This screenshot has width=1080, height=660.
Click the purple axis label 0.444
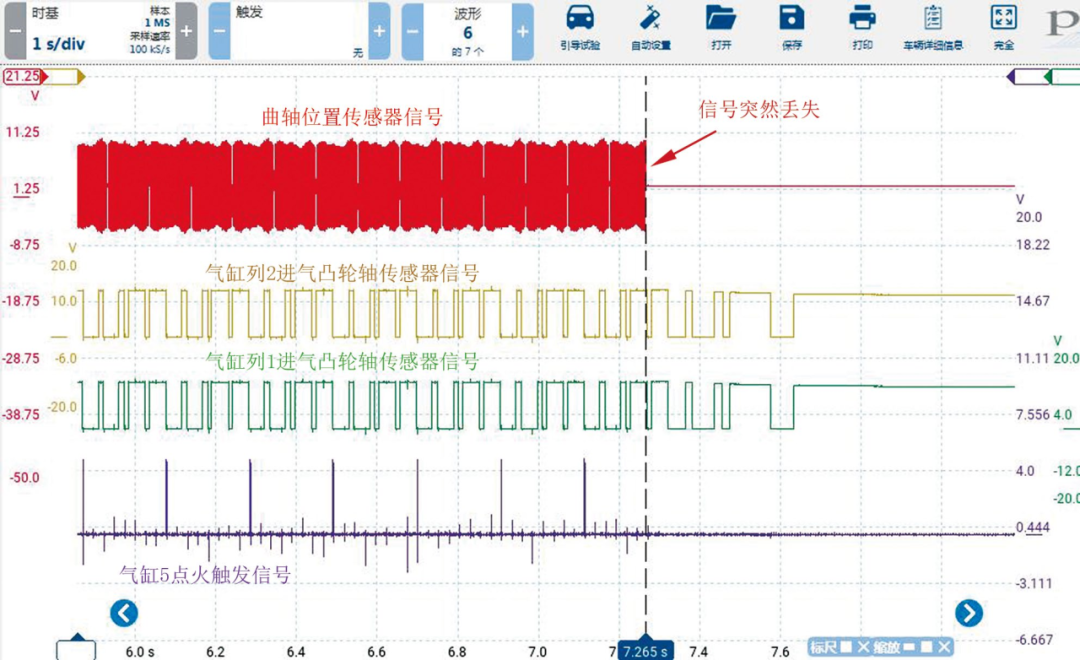tap(1032, 527)
